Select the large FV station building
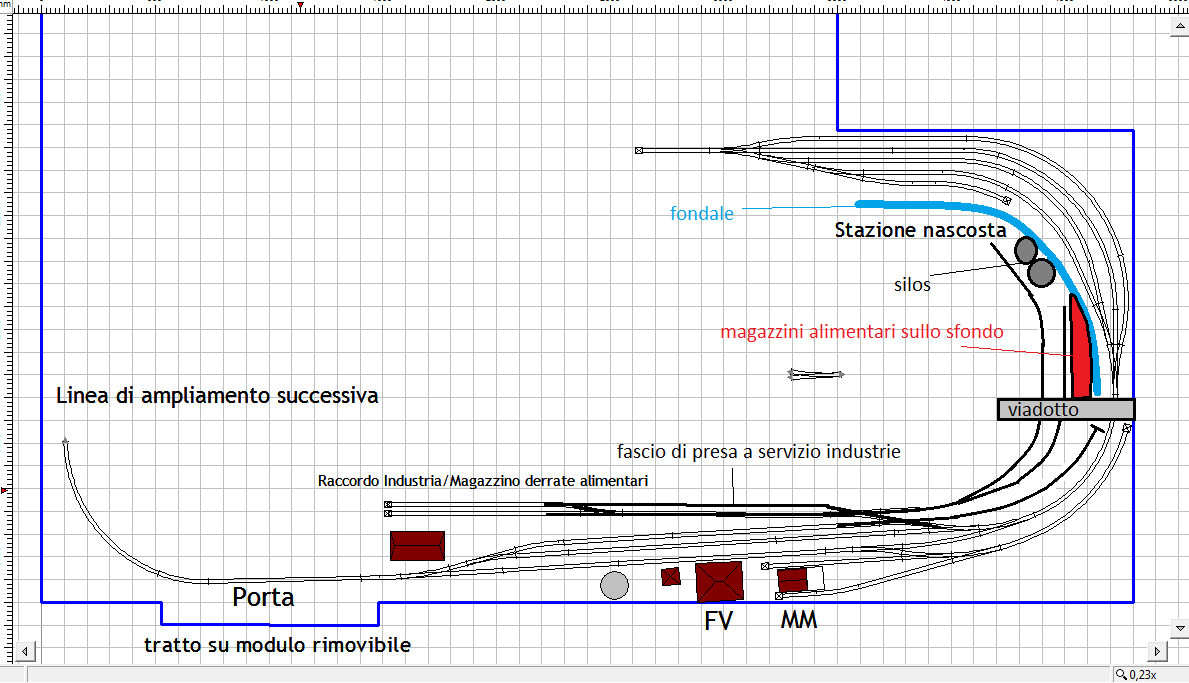This screenshot has height=683, width=1189. pyautogui.click(x=719, y=581)
